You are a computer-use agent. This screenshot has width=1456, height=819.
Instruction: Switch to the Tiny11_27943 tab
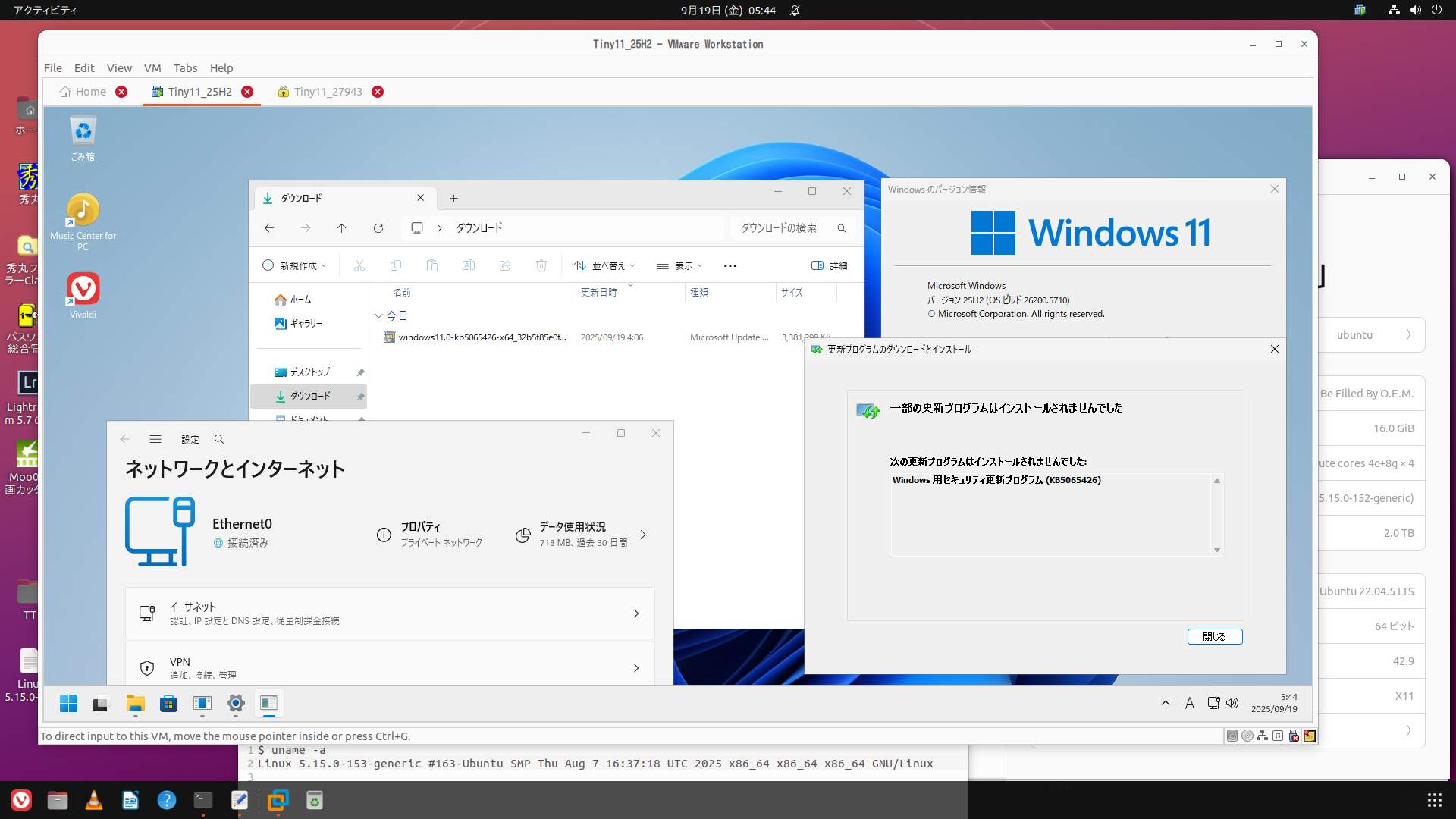pos(328,92)
